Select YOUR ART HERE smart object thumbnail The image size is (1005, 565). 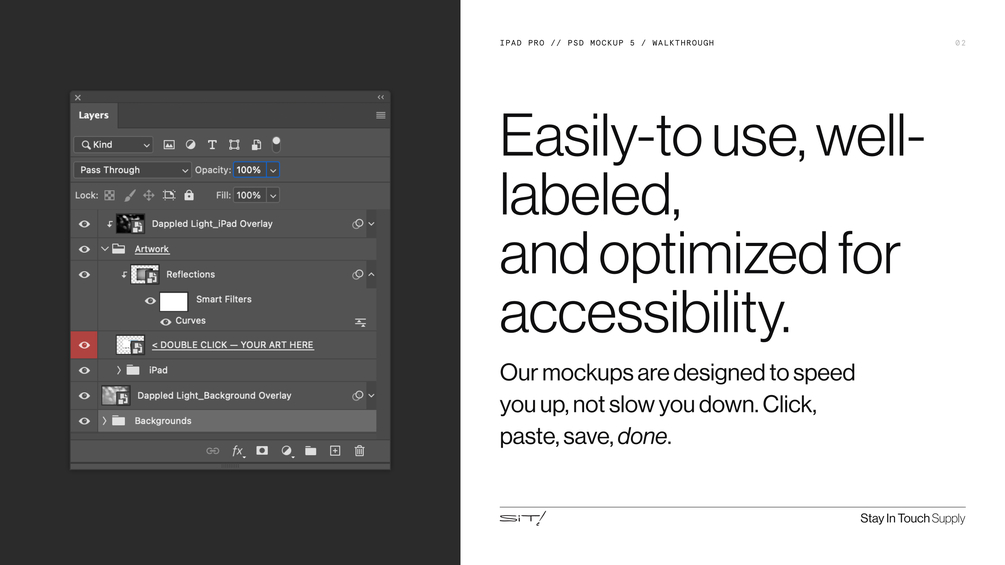130,345
